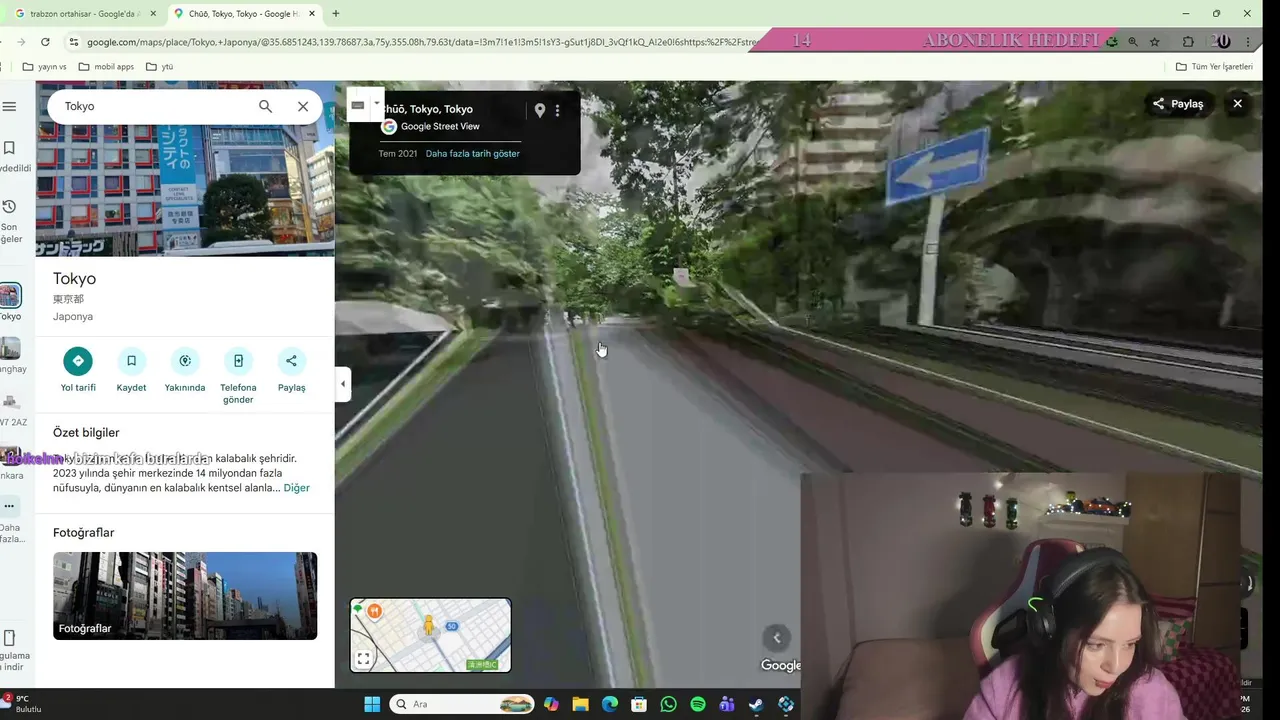This screenshot has width=1280, height=720.
Task: Reload the page with the refresh icon
Action: point(45,42)
